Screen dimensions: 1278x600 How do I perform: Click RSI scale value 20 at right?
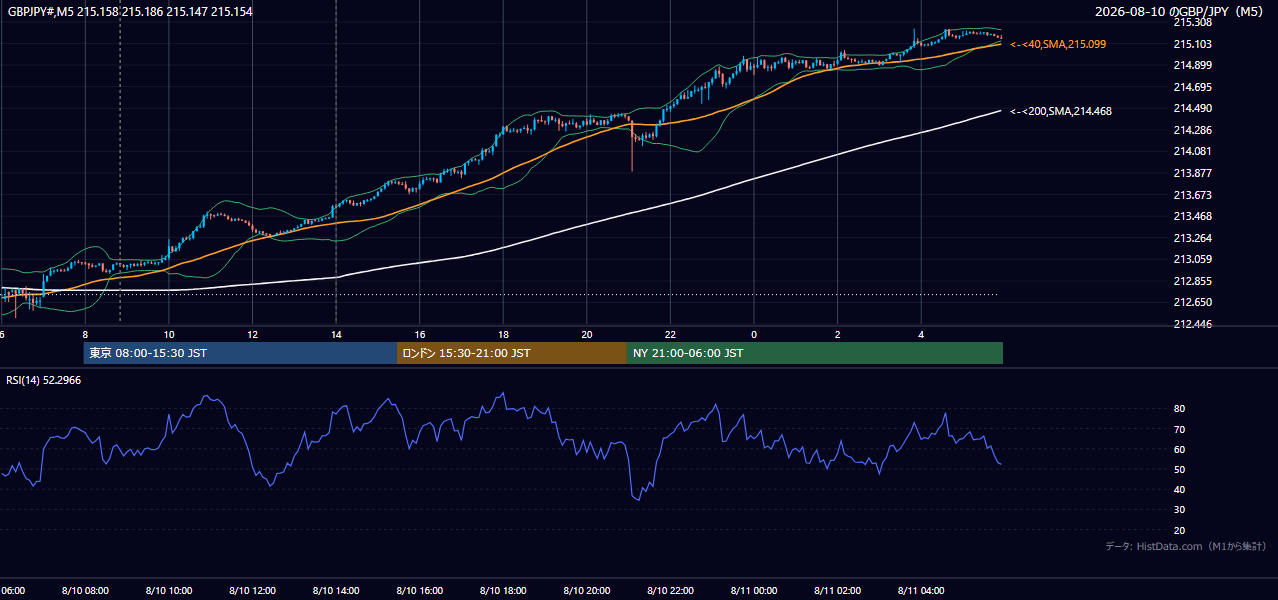tap(1179, 530)
